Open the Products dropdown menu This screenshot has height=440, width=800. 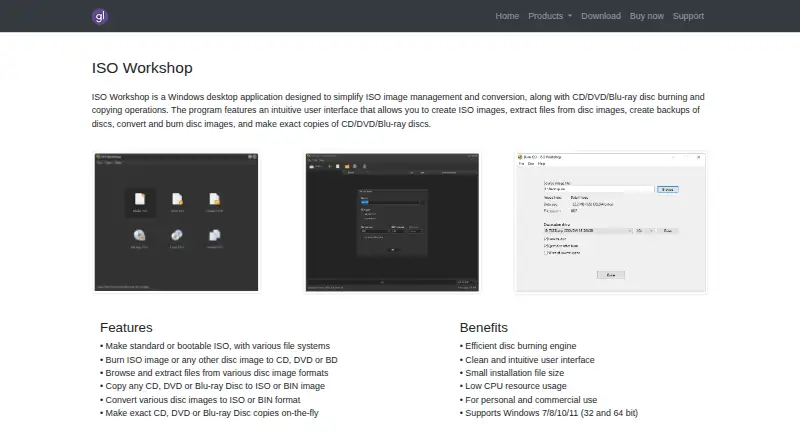[x=549, y=16]
